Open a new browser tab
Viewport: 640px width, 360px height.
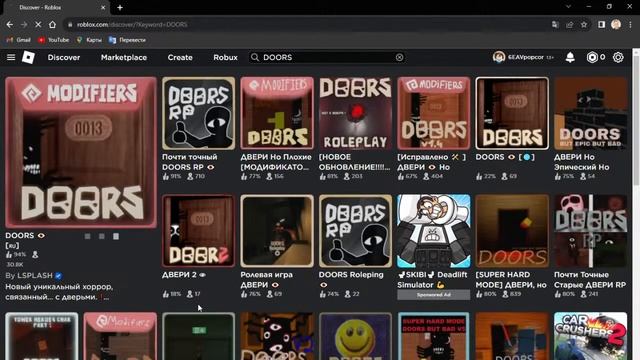coord(120,7)
